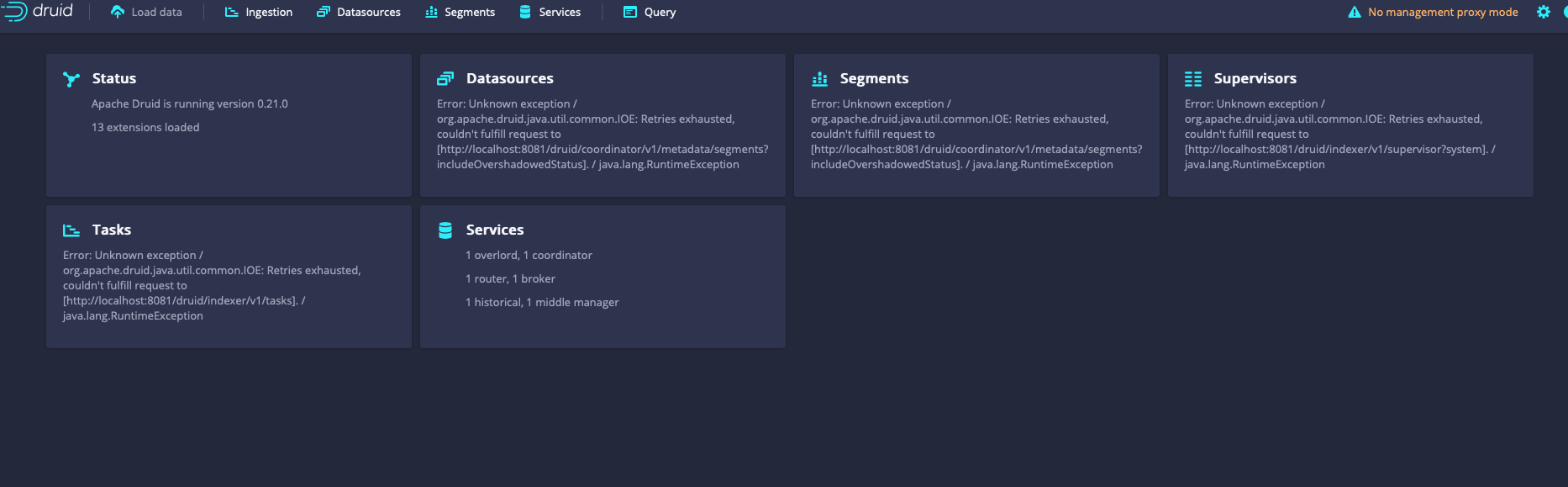
Task: Click the Datasources card error message
Action: pyautogui.click(x=602, y=134)
